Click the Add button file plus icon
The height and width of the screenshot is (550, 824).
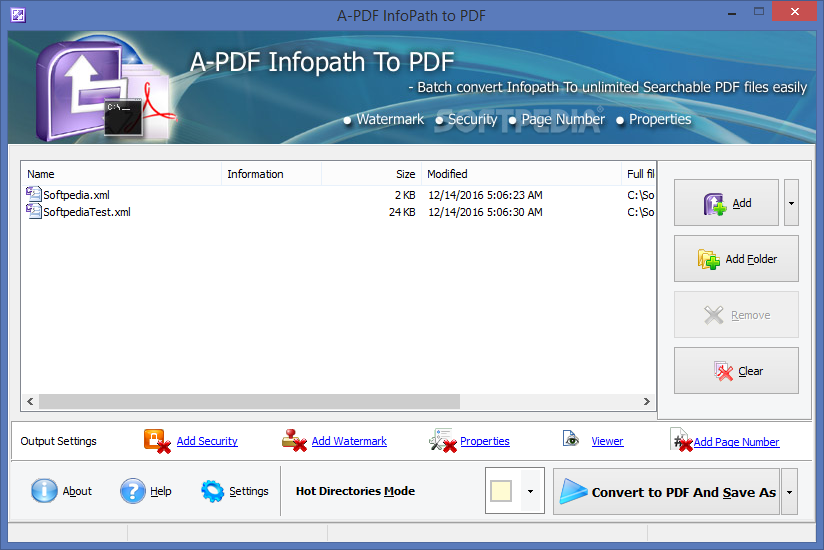715,204
